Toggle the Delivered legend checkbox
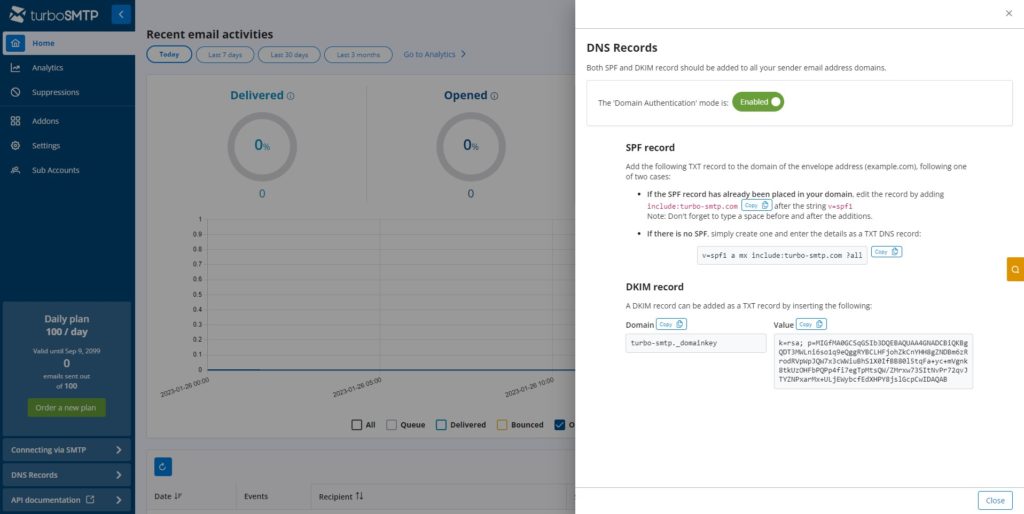Image resolution: width=1024 pixels, height=514 pixels. click(x=441, y=425)
